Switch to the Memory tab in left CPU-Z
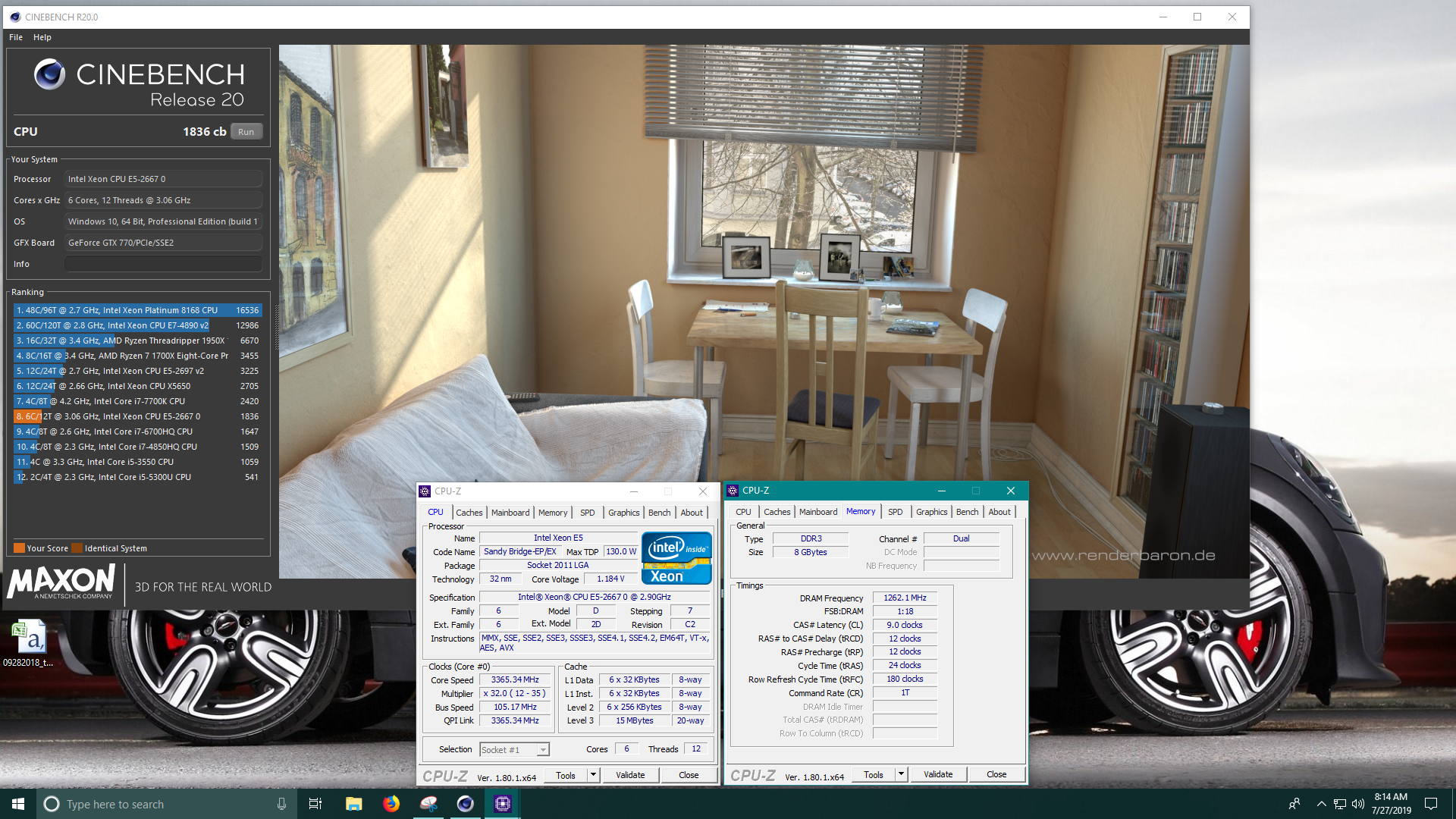Image resolution: width=1456 pixels, height=819 pixels. point(553,513)
